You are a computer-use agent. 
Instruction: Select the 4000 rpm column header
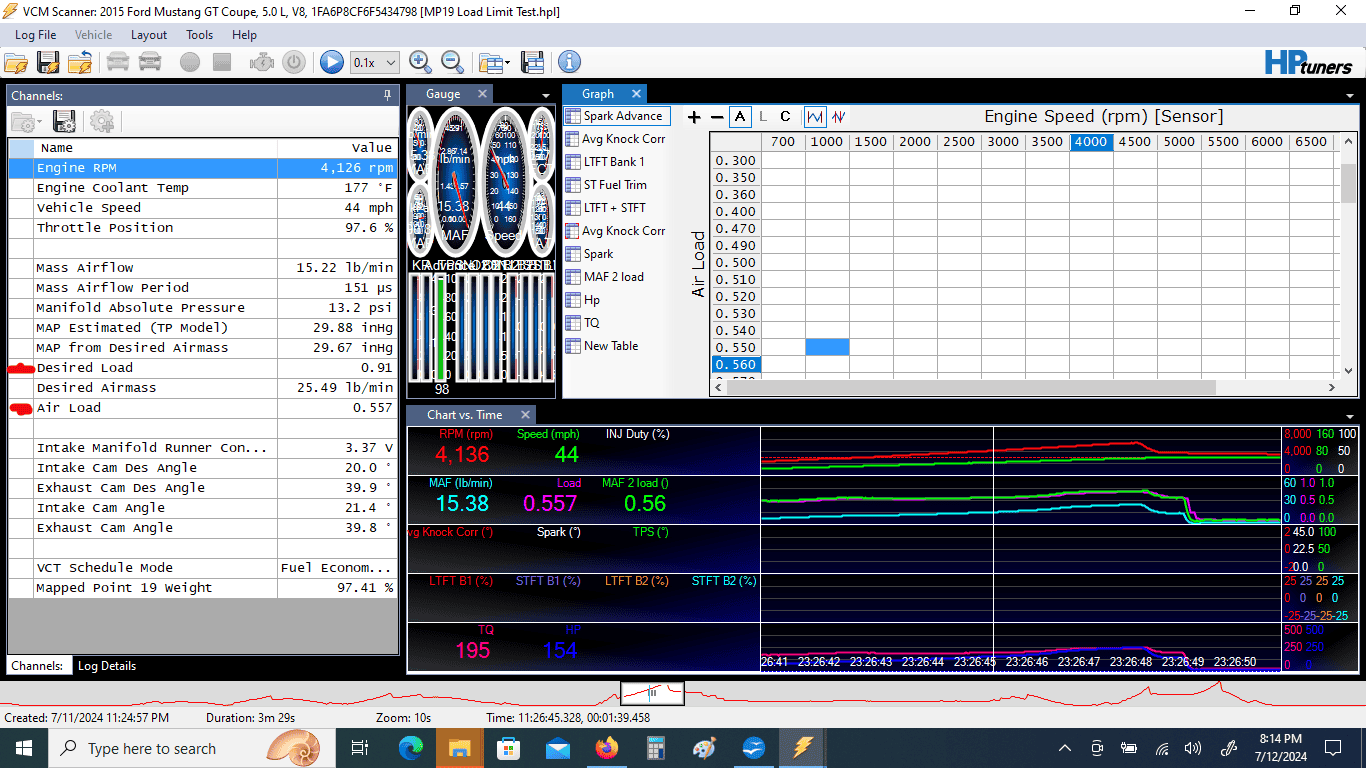(1091, 142)
